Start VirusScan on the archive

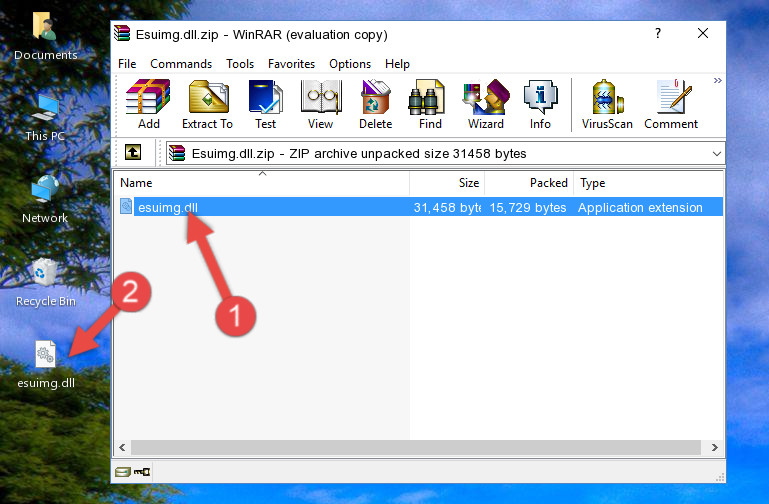click(607, 104)
